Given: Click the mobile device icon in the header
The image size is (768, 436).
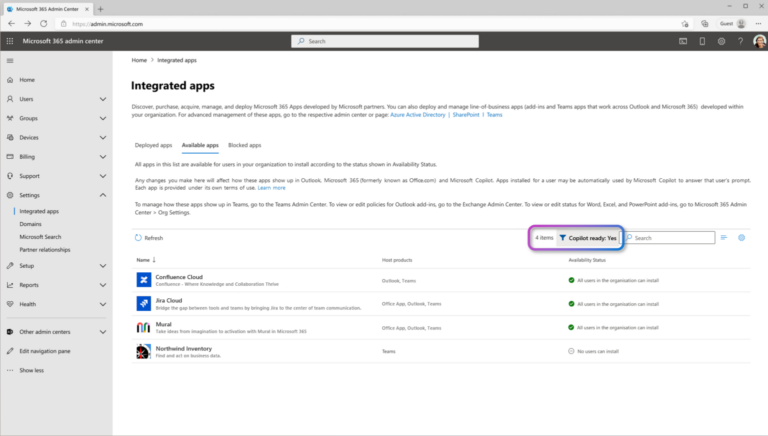Looking at the screenshot, I should (x=702, y=41).
